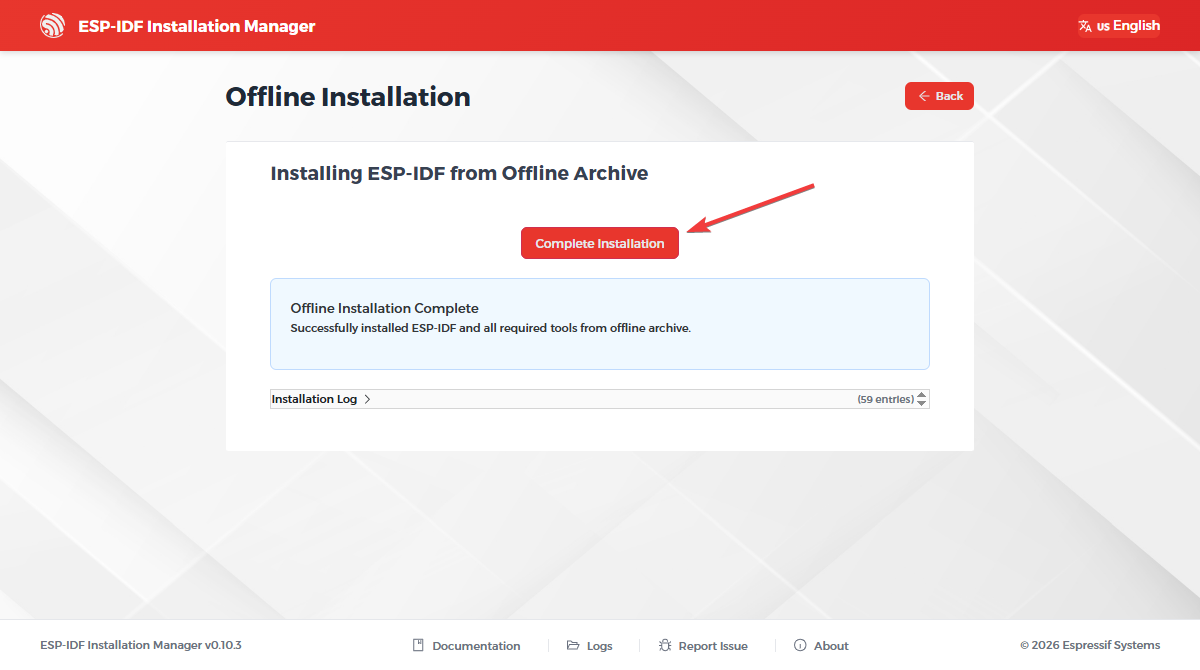Click the translate icon beside English
The height and width of the screenshot is (670, 1200).
(x=1085, y=26)
